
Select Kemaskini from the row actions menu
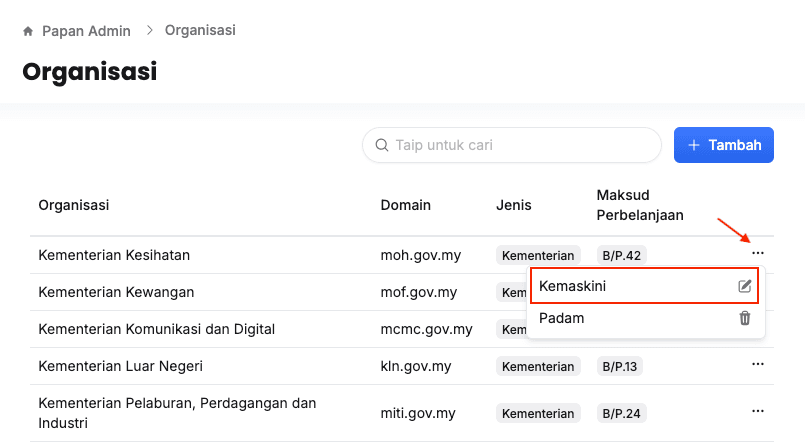point(573,286)
